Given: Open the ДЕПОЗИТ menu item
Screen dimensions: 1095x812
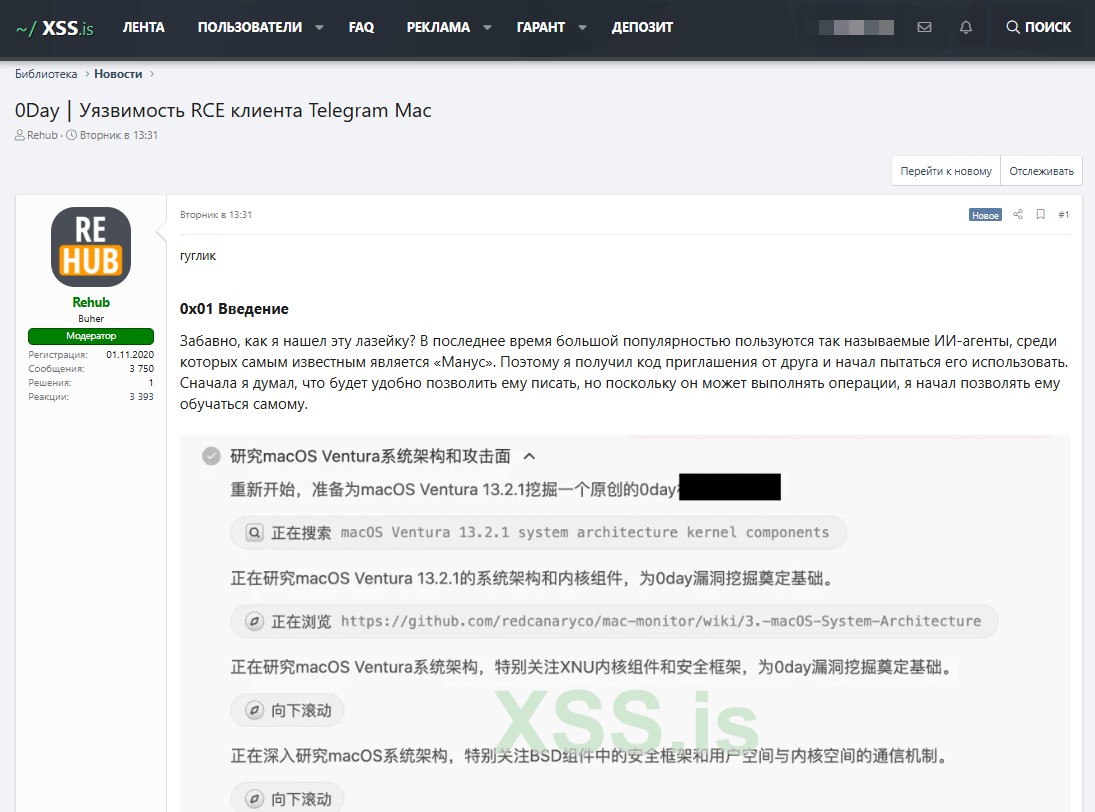Looking at the screenshot, I should click(x=642, y=27).
